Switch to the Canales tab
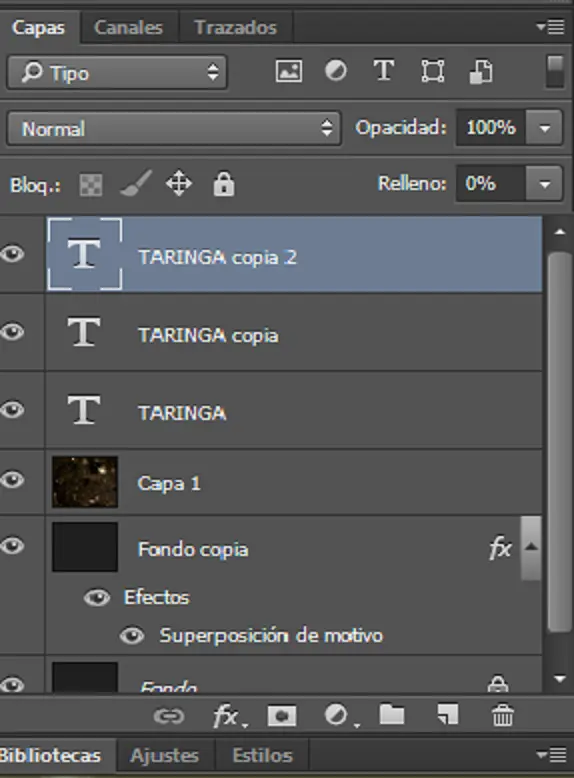The width and height of the screenshot is (574, 778). coord(129,27)
